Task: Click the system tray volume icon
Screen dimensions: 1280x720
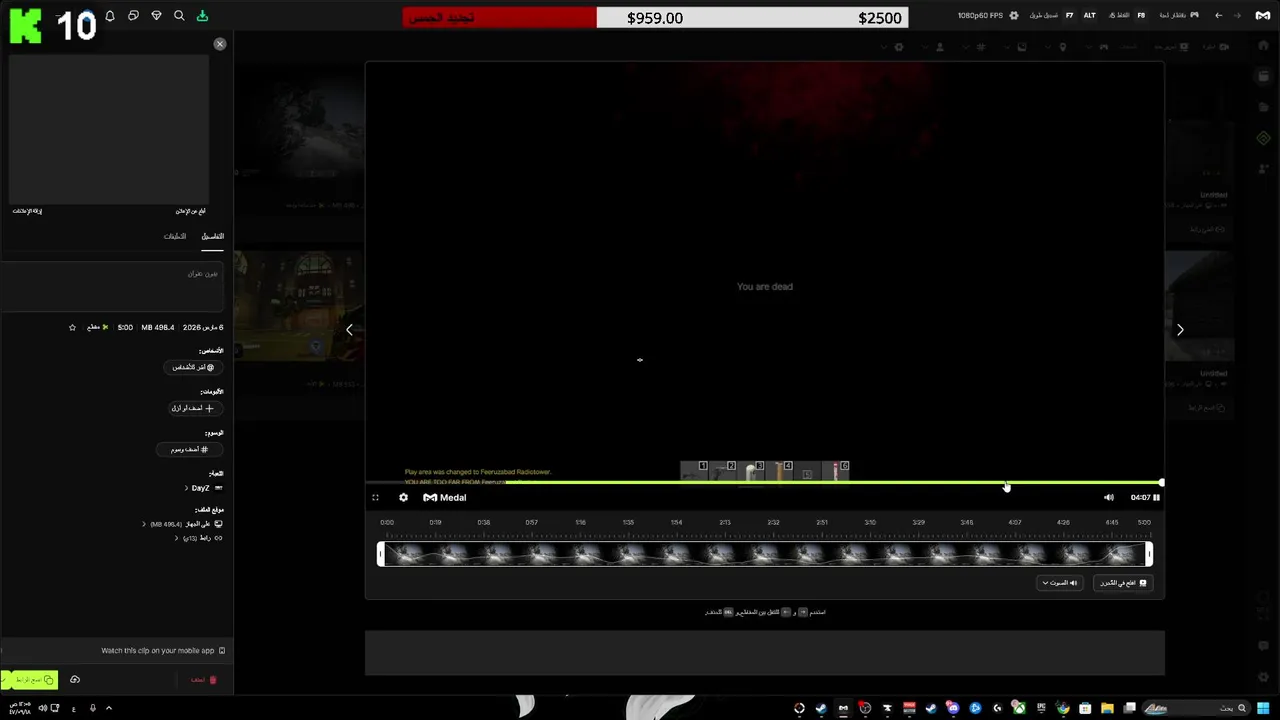Action: pyautogui.click(x=43, y=708)
